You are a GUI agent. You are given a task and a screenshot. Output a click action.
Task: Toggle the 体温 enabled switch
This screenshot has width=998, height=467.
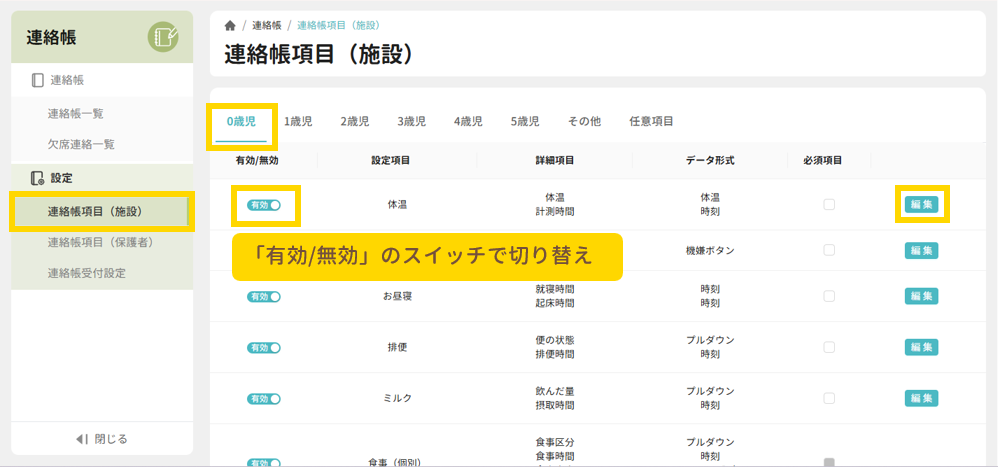click(x=265, y=205)
